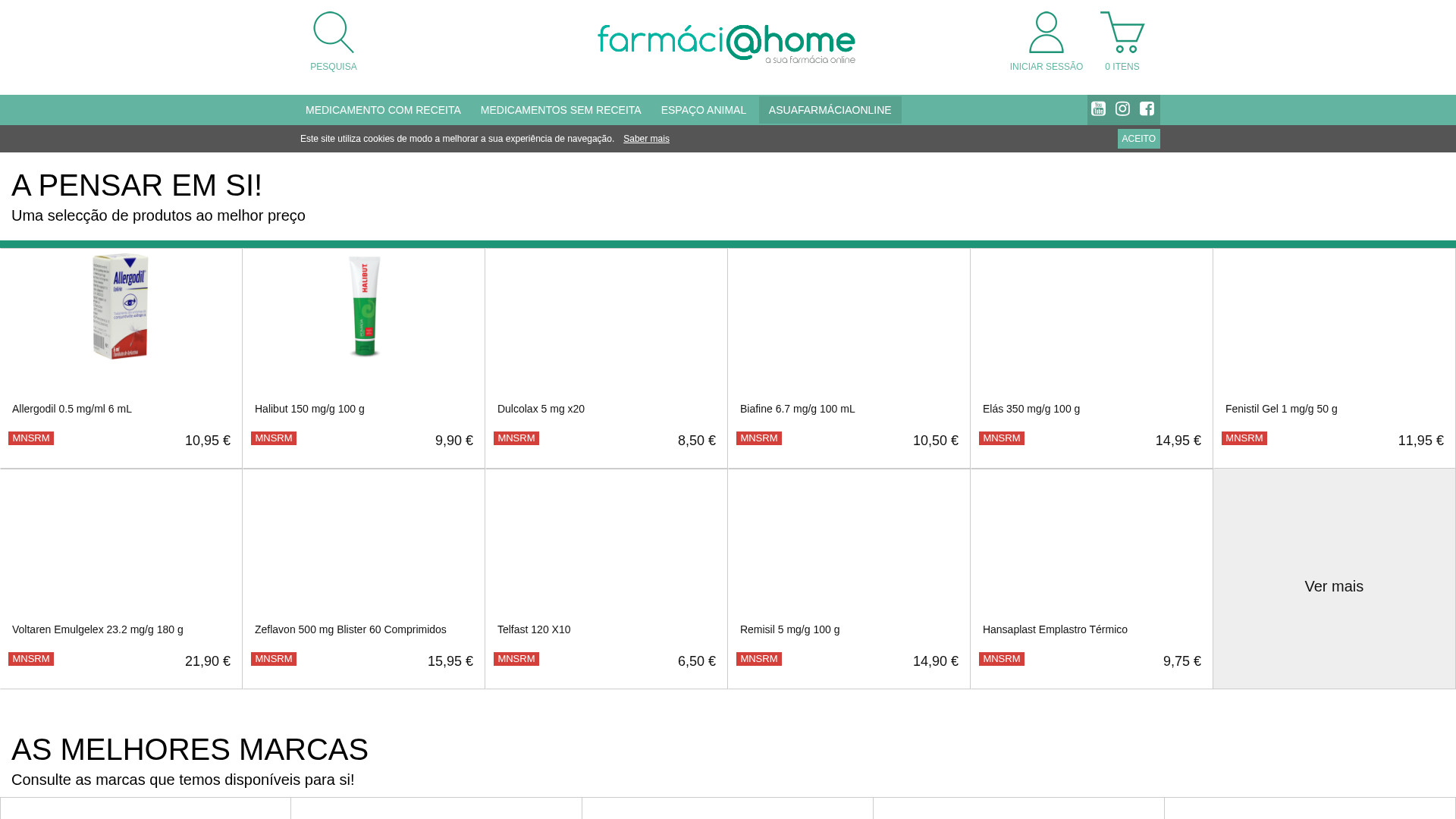Click the 10,50 € Biafine price

coord(936,441)
